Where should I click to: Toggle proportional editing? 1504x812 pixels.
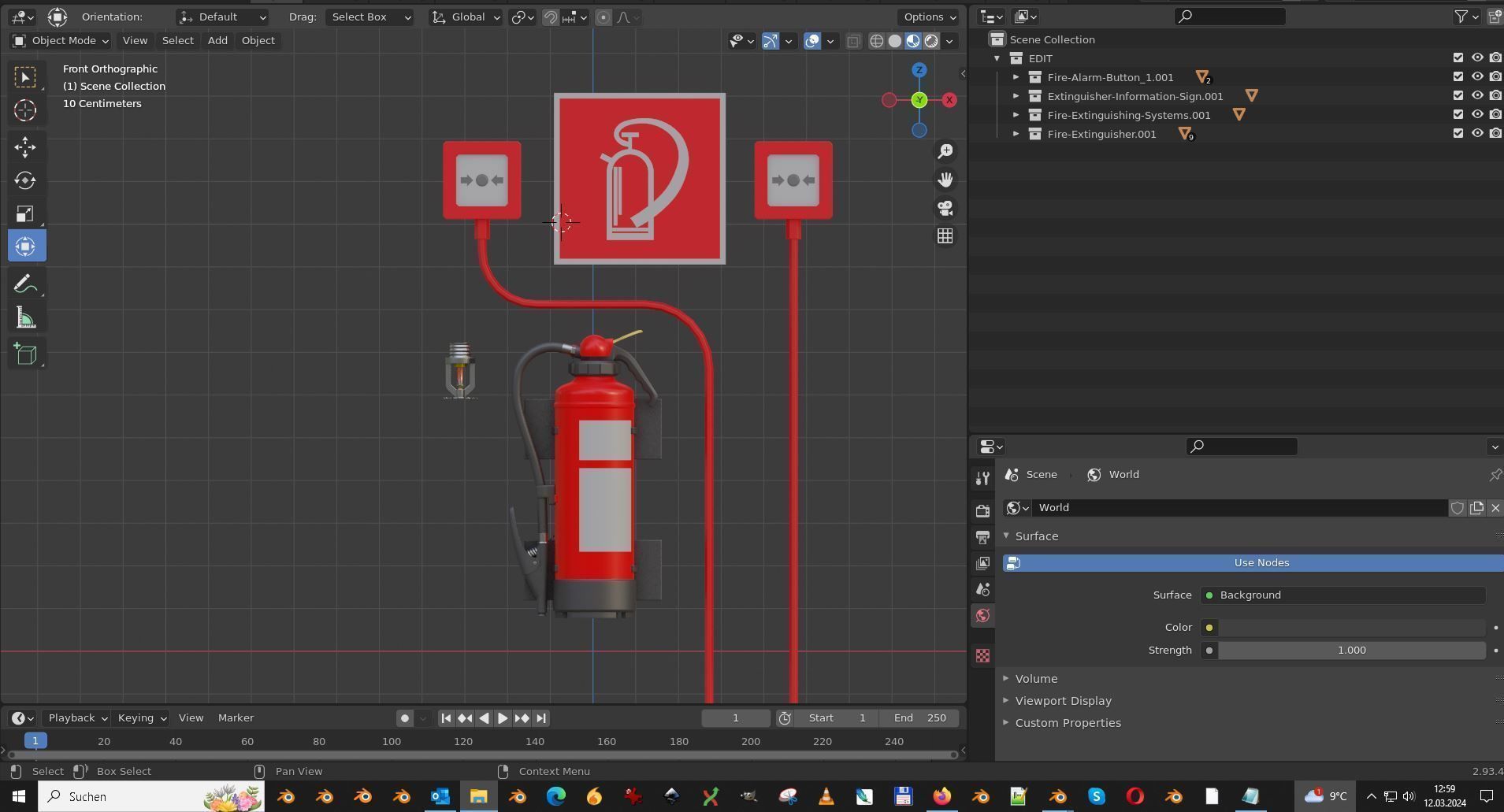click(x=603, y=17)
